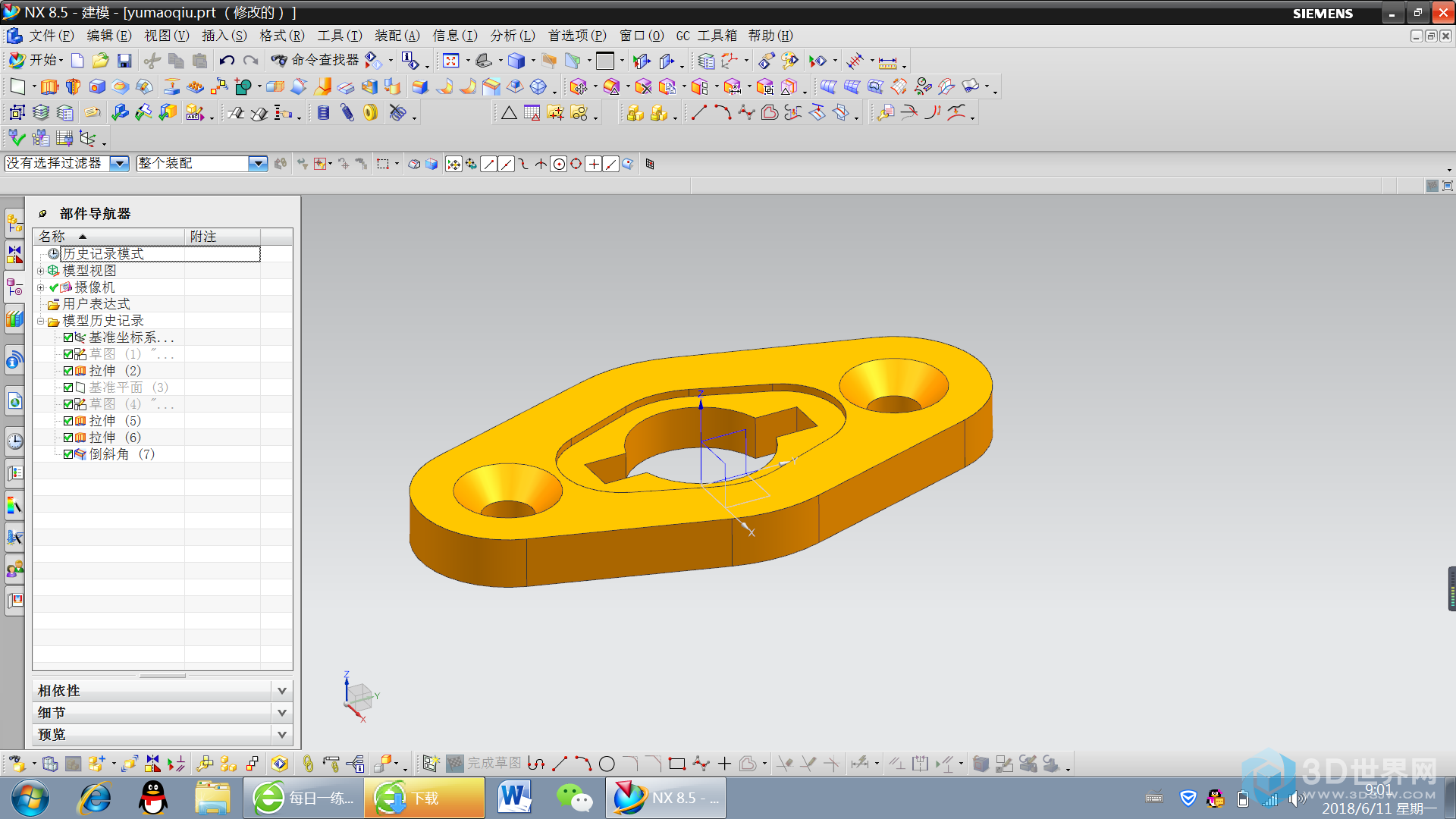Open the Command Finder (命令查找器)
The image size is (1456, 819).
coord(315,61)
